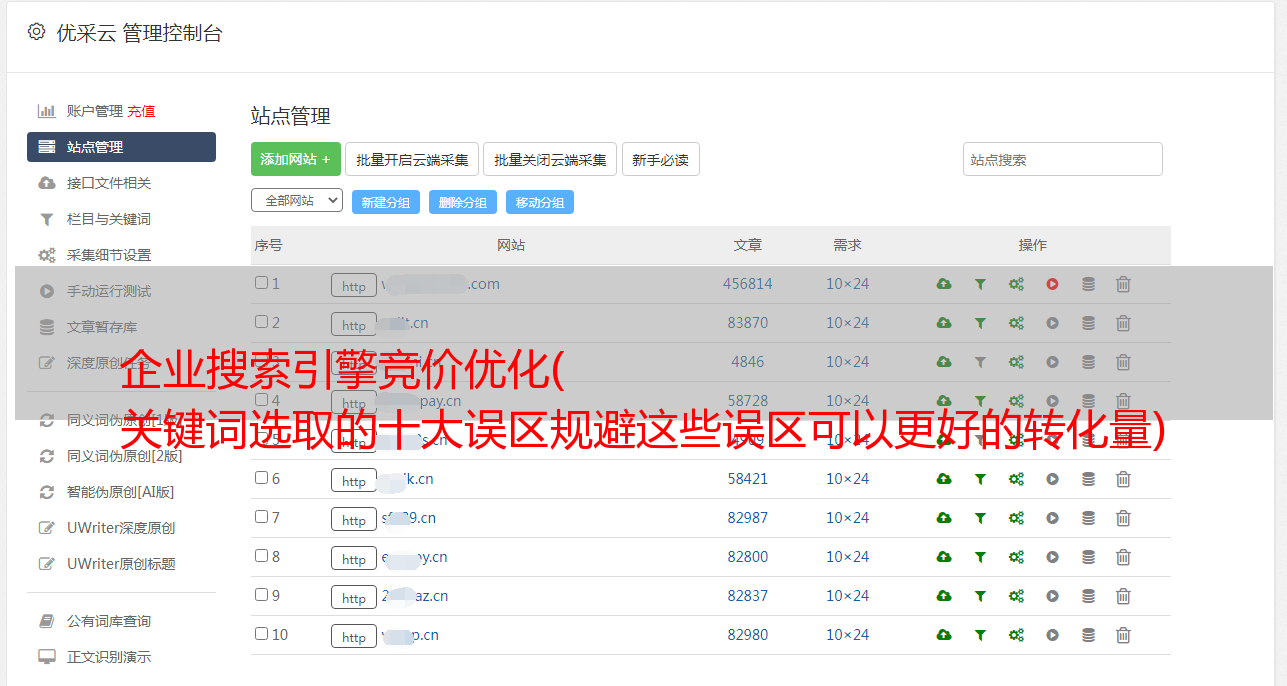Click the http button in row 6

[354, 480]
